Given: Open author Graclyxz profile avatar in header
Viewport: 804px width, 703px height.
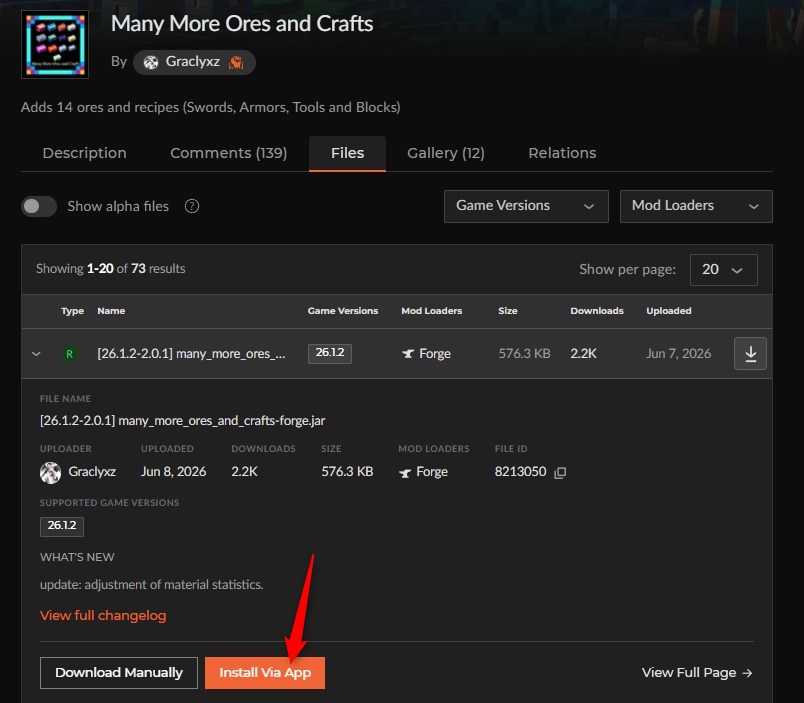Looking at the screenshot, I should (151, 63).
